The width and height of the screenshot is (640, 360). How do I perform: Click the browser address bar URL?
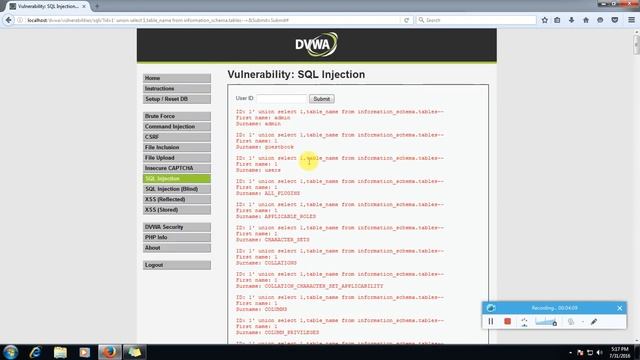158,20
